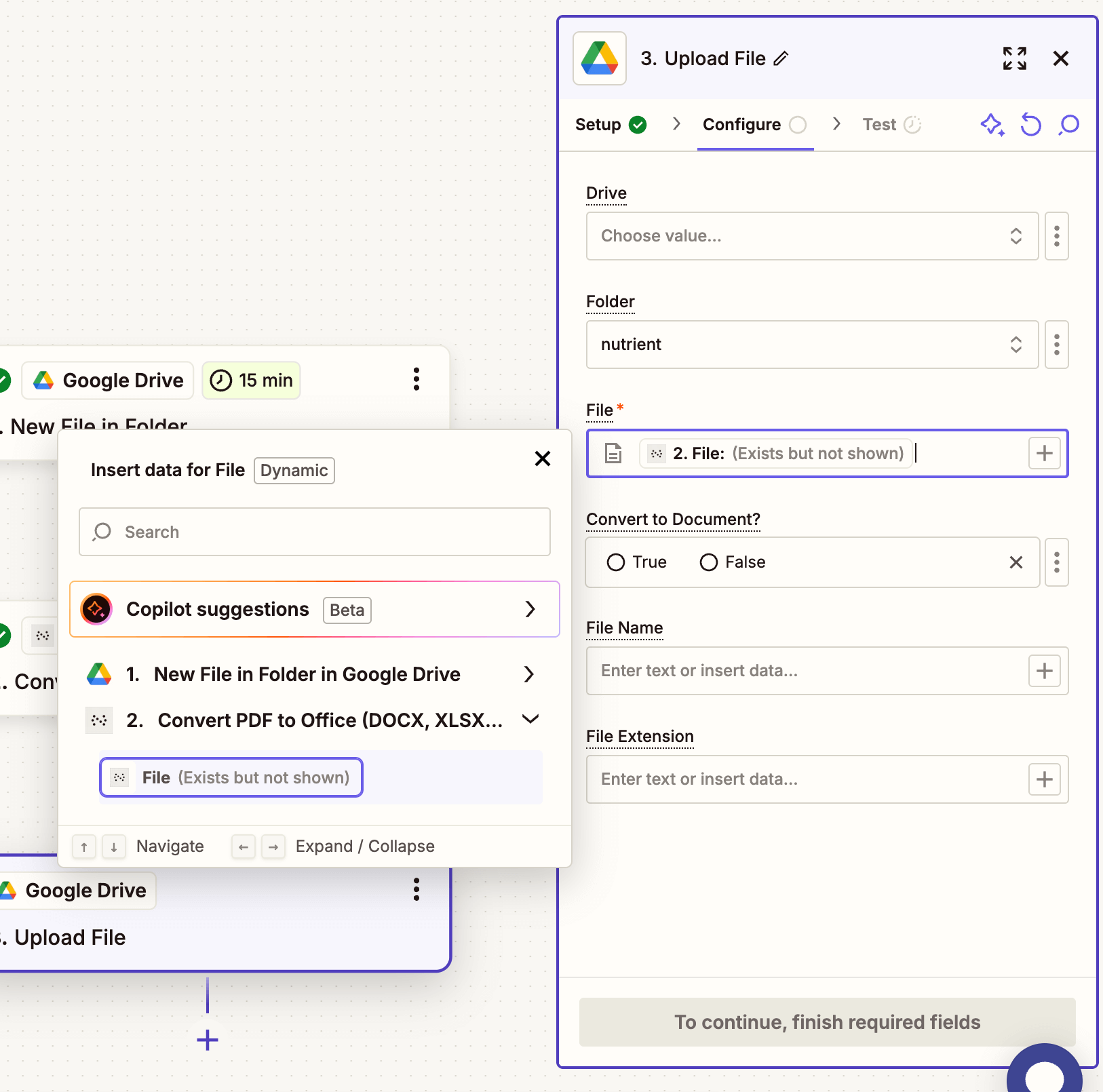This screenshot has height=1092, width=1103.
Task: Open the AI Copilot sparkle icon
Action: 992,125
